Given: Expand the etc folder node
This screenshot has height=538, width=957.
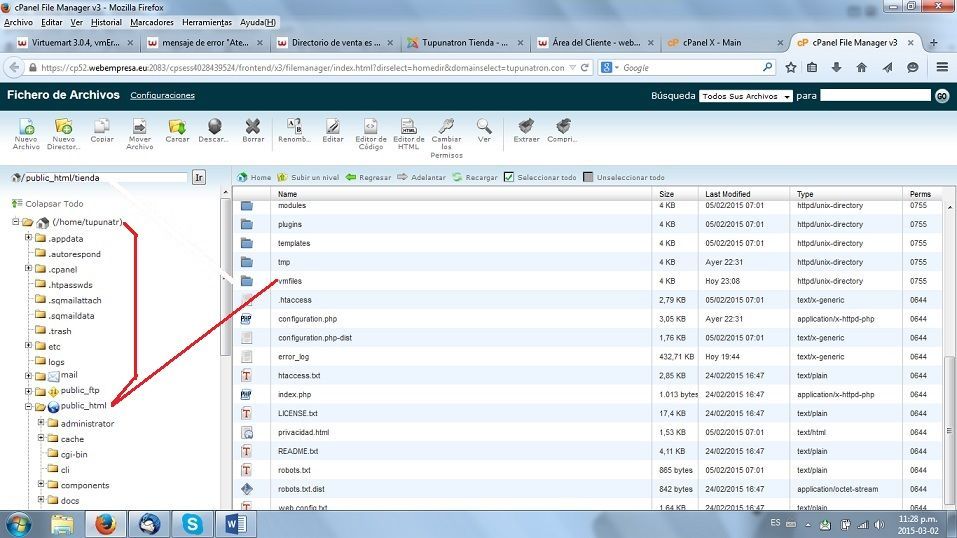Looking at the screenshot, I should coord(28,345).
